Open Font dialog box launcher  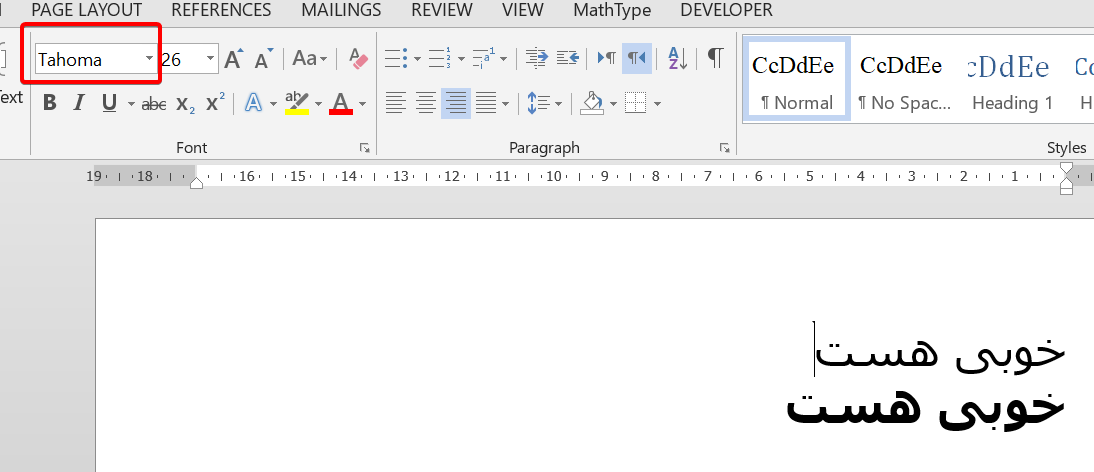[x=365, y=147]
